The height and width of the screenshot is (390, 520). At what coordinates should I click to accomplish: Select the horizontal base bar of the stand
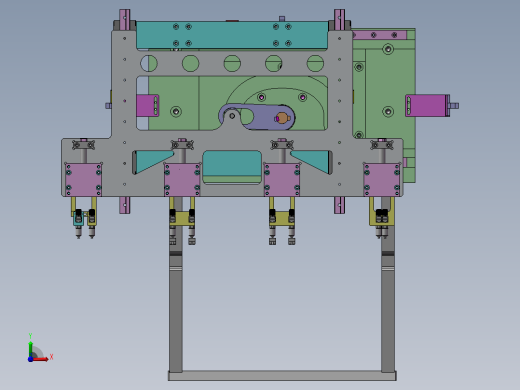[282, 375]
